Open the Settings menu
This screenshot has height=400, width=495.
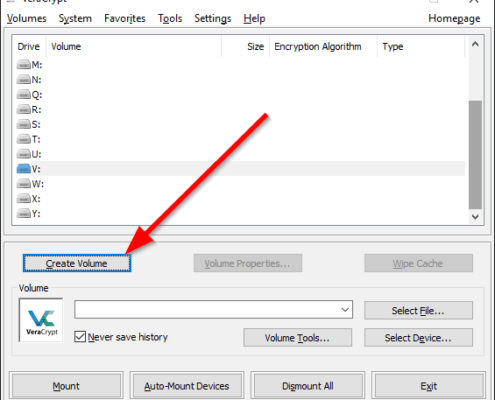coord(213,18)
